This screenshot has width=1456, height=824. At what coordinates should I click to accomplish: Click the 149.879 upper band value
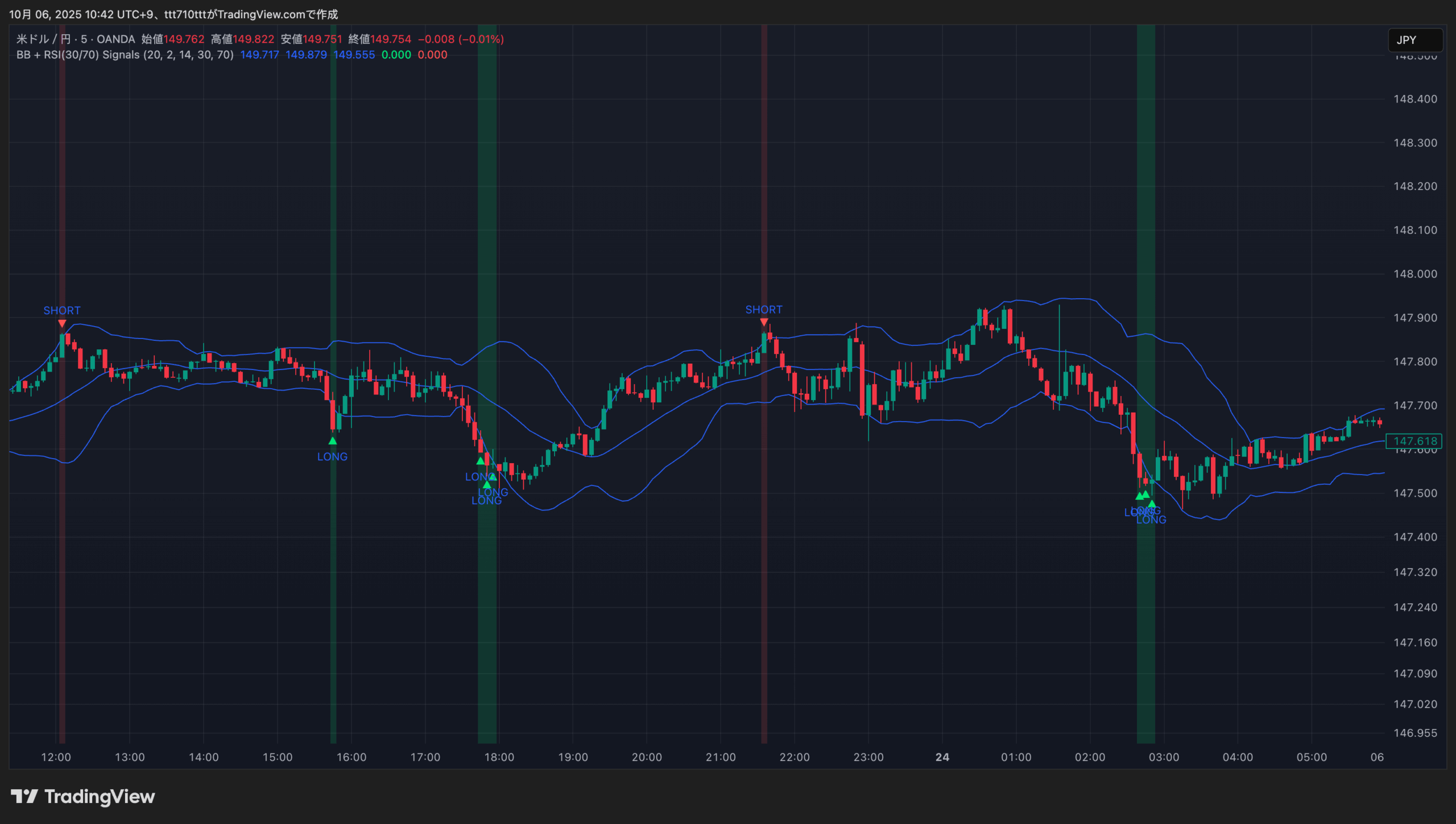click(x=306, y=55)
